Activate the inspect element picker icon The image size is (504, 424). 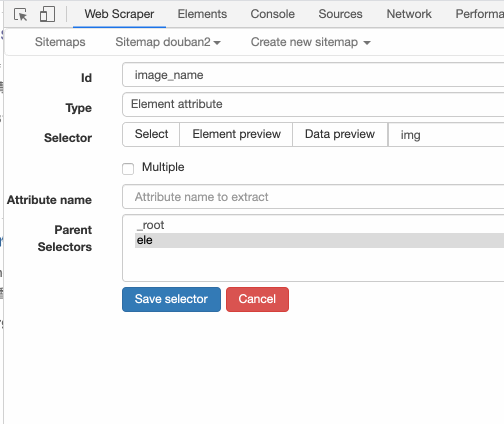(x=20, y=15)
